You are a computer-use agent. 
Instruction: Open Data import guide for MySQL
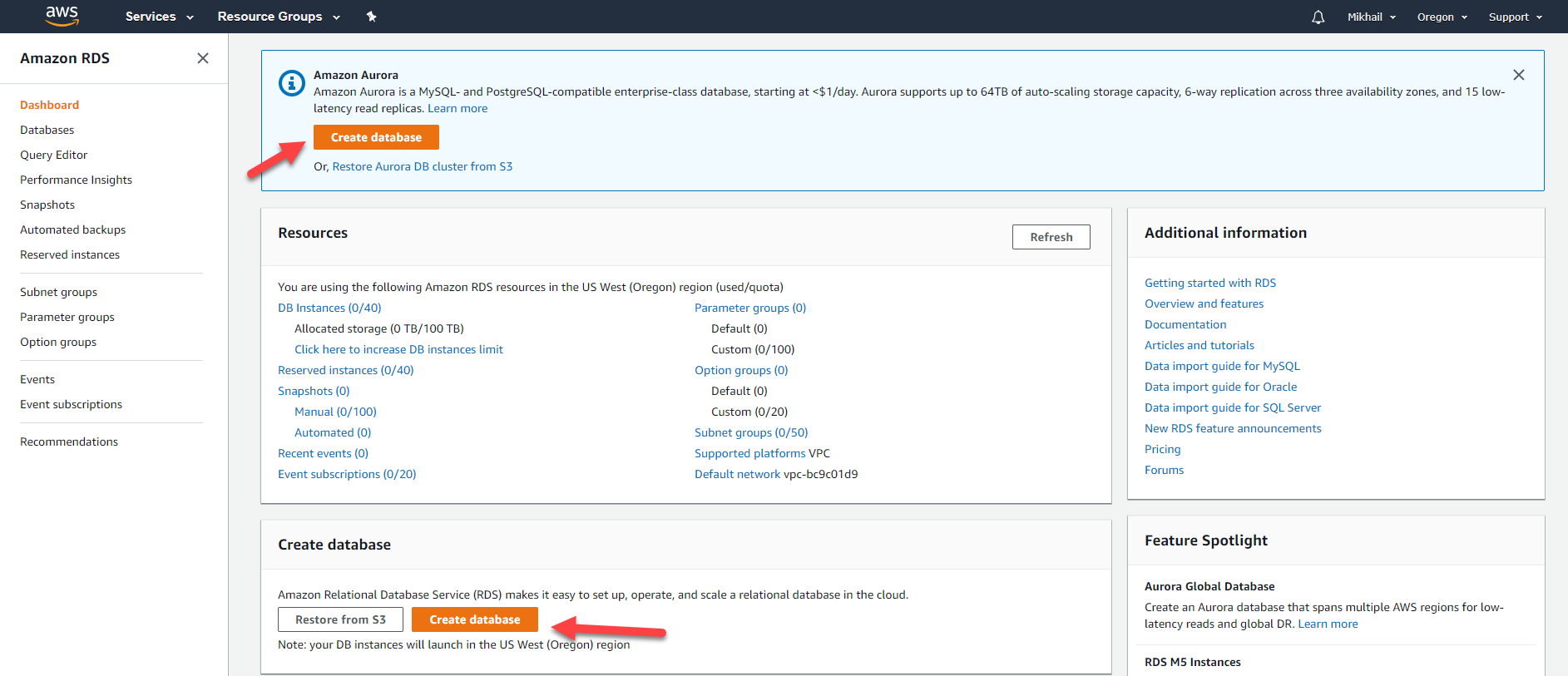coord(1222,366)
